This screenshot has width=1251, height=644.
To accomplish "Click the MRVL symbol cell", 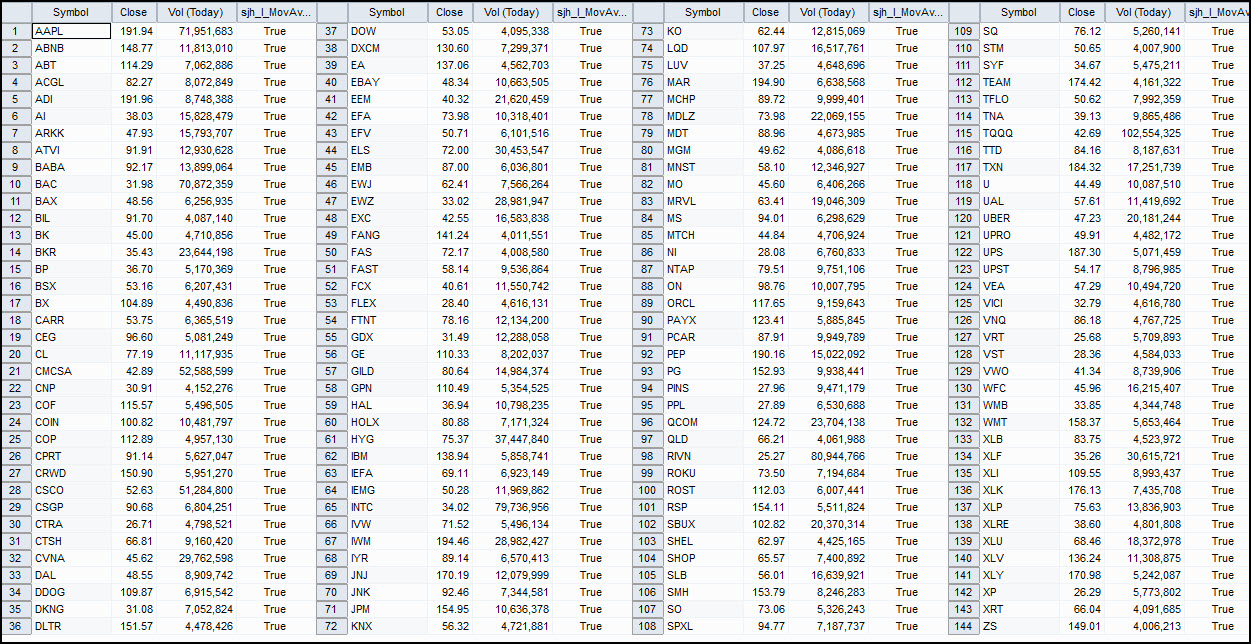I will click(703, 201).
